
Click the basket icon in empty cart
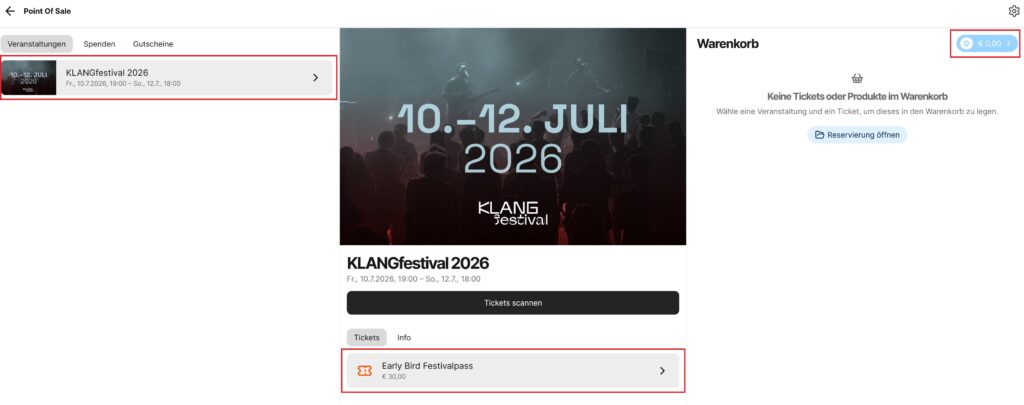pos(857,78)
